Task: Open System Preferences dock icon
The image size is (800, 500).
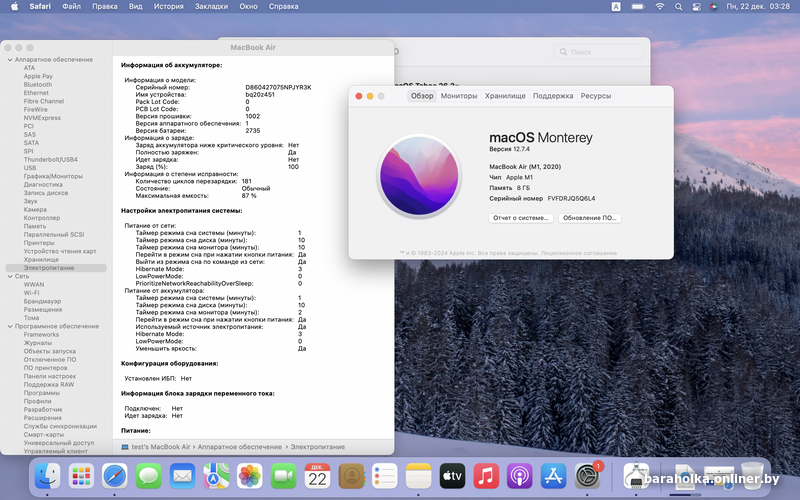Action: click(x=588, y=477)
